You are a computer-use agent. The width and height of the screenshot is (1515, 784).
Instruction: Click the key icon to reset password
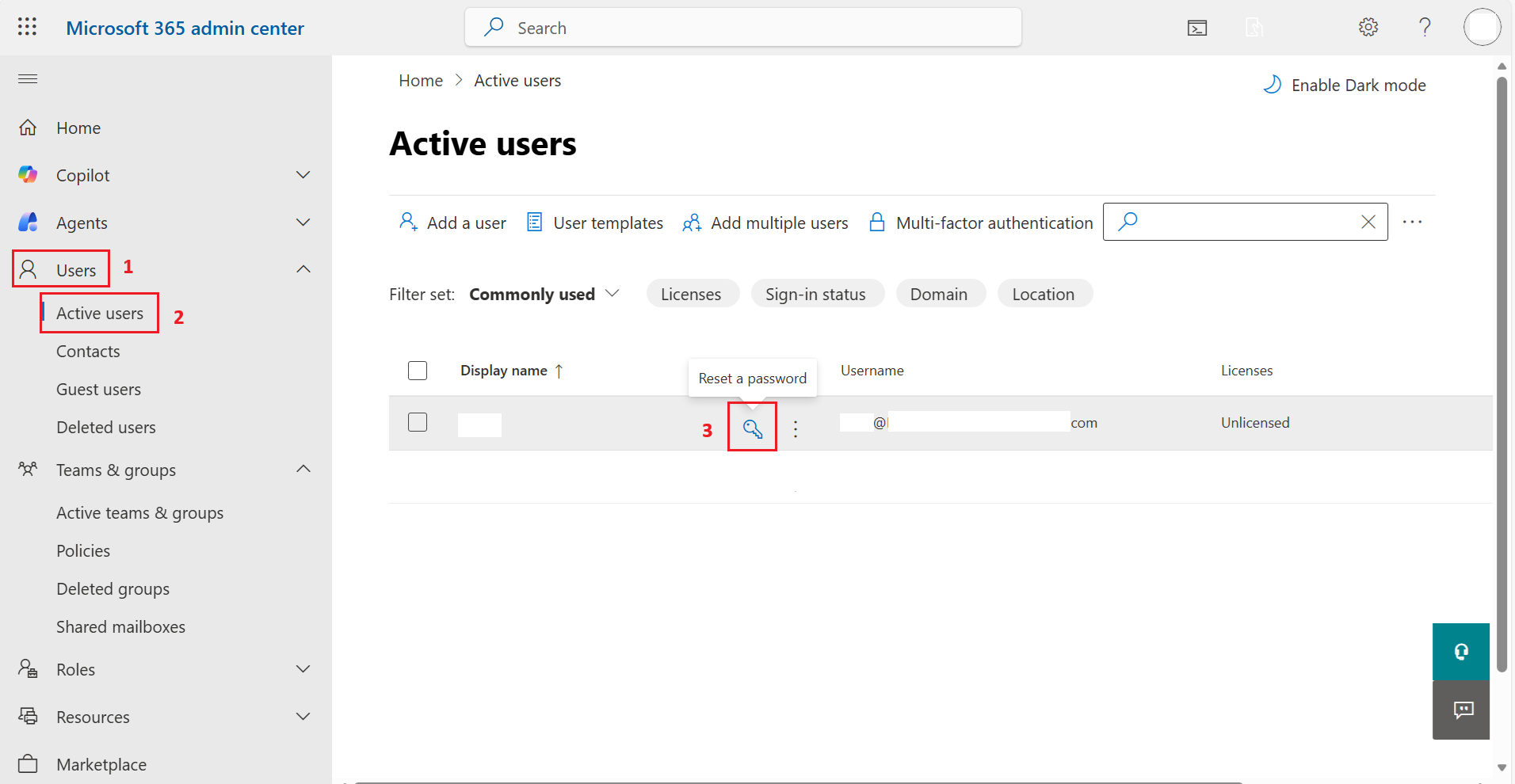pos(752,428)
